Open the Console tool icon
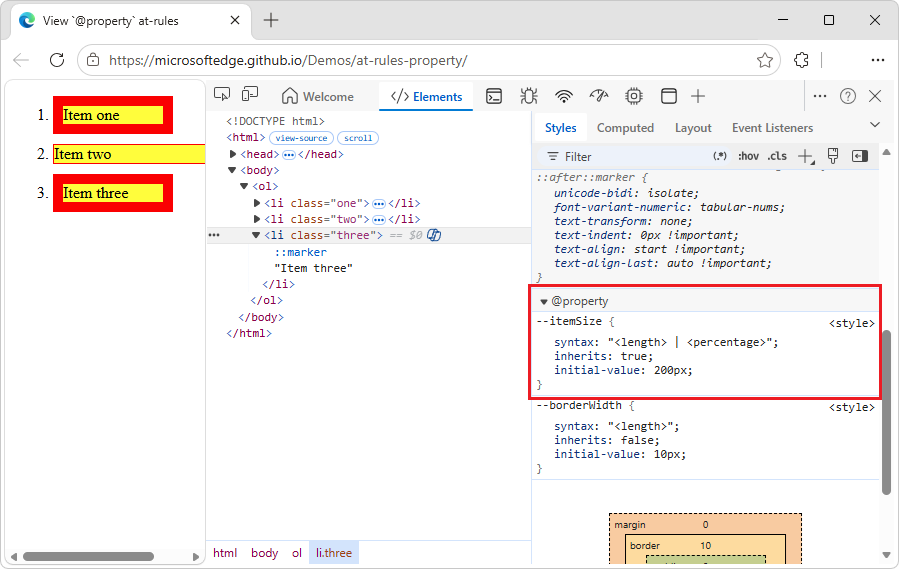This screenshot has height=569, width=899. 494,96
